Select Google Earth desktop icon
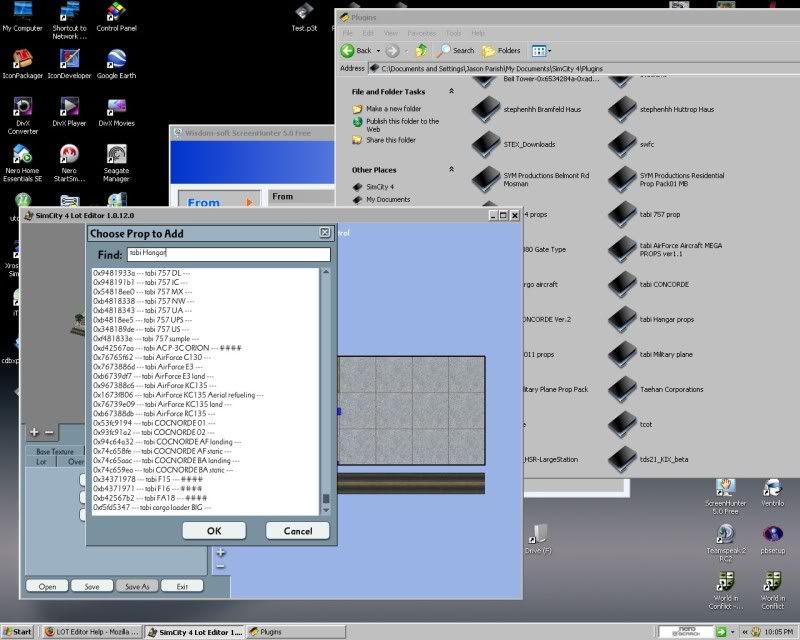This screenshot has height=640, width=800. [x=116, y=64]
